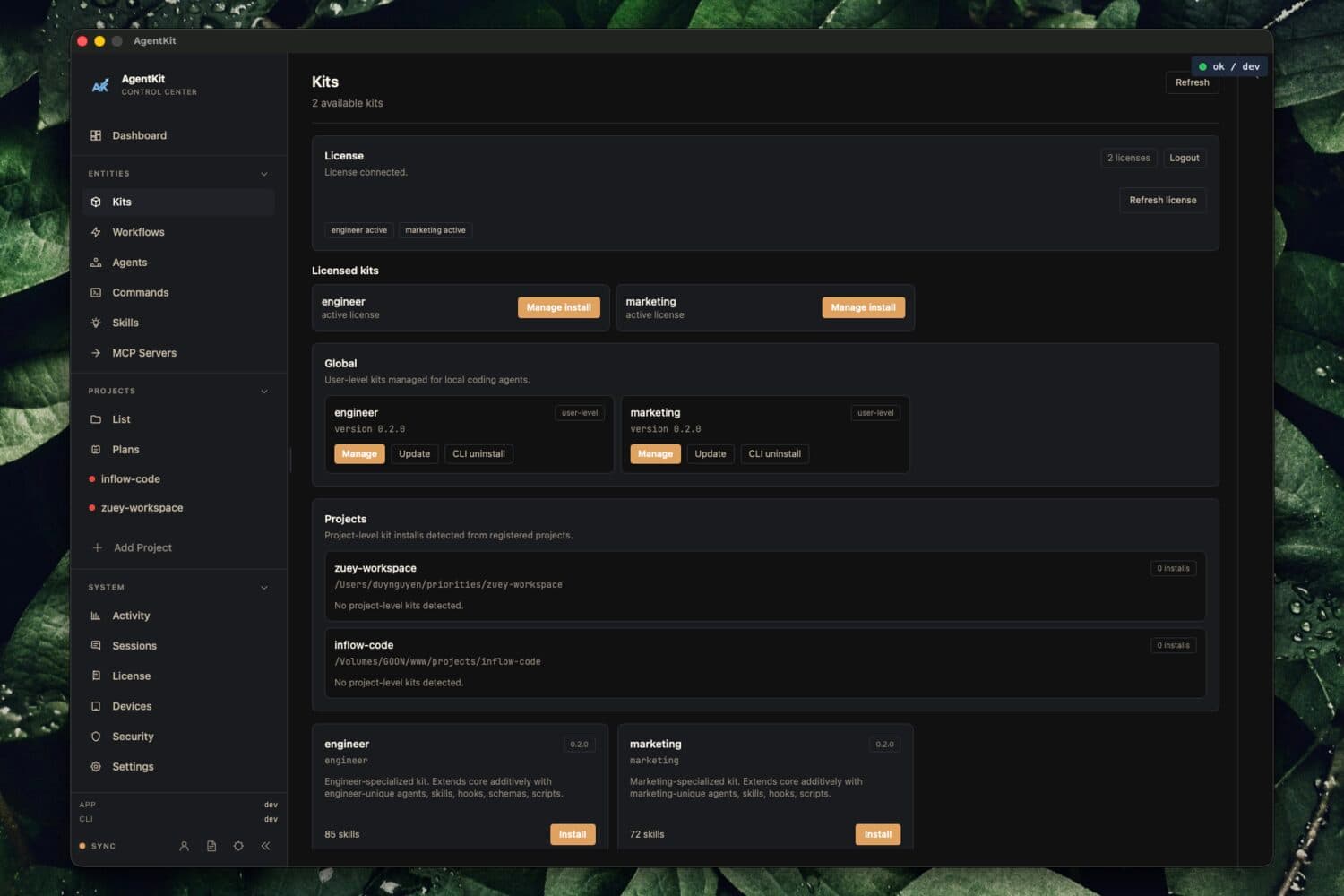Viewport: 1344px width, 896px height.
Task: Open the sidebar License document icon
Action: tap(96, 676)
